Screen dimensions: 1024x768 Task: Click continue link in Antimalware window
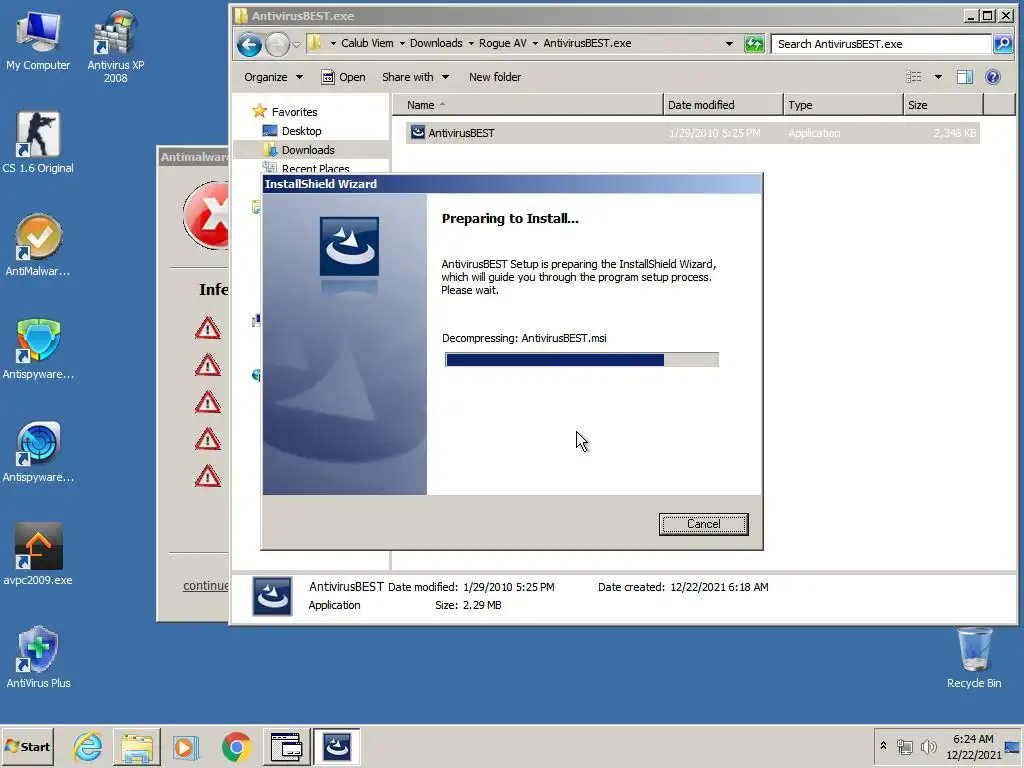[206, 585]
